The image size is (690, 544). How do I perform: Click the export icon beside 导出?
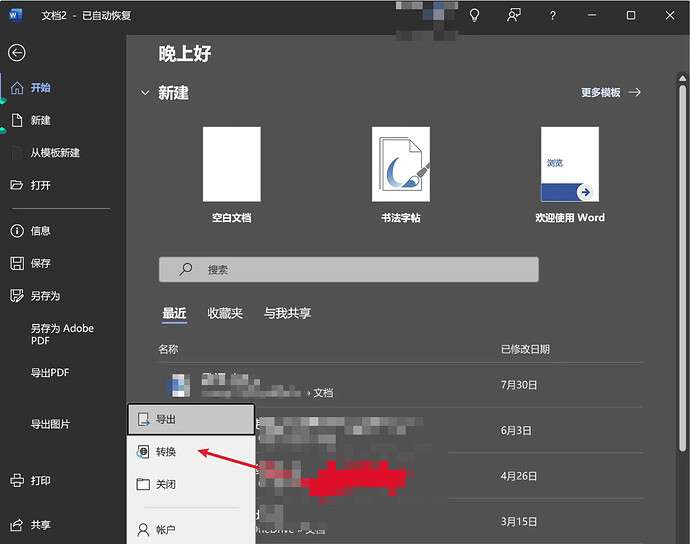[x=143, y=419]
